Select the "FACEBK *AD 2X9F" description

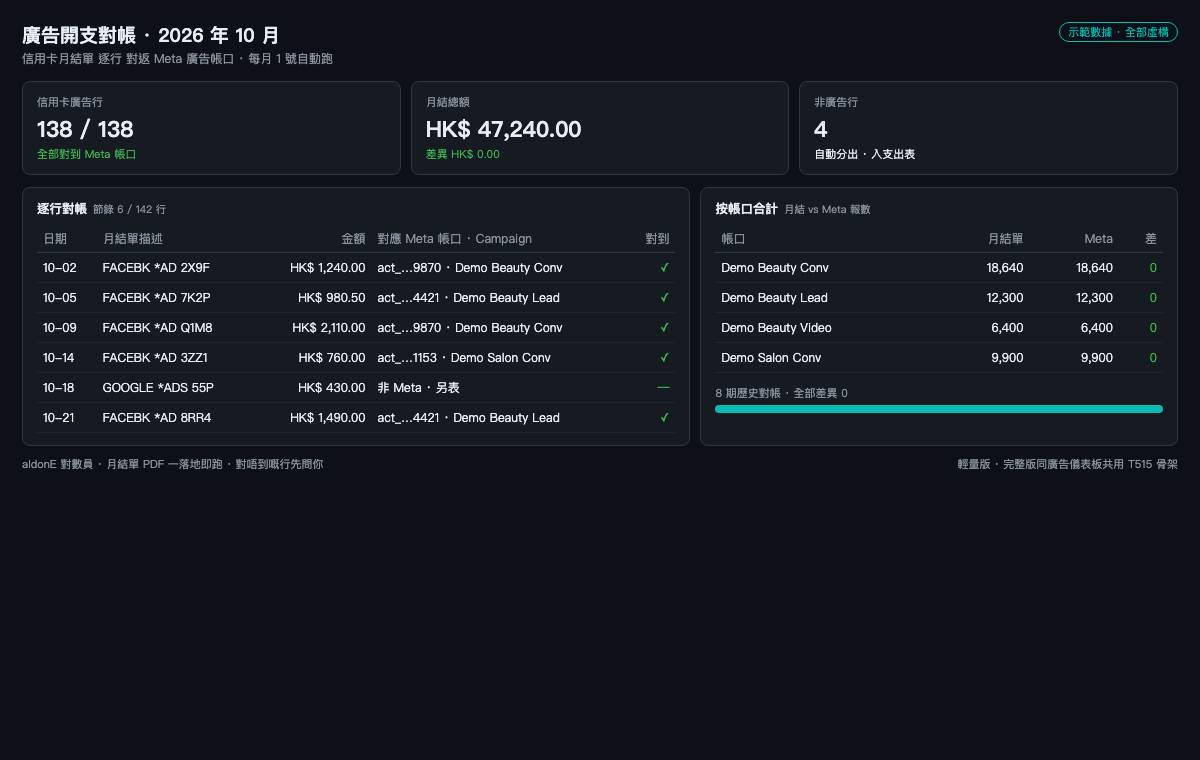click(x=156, y=268)
